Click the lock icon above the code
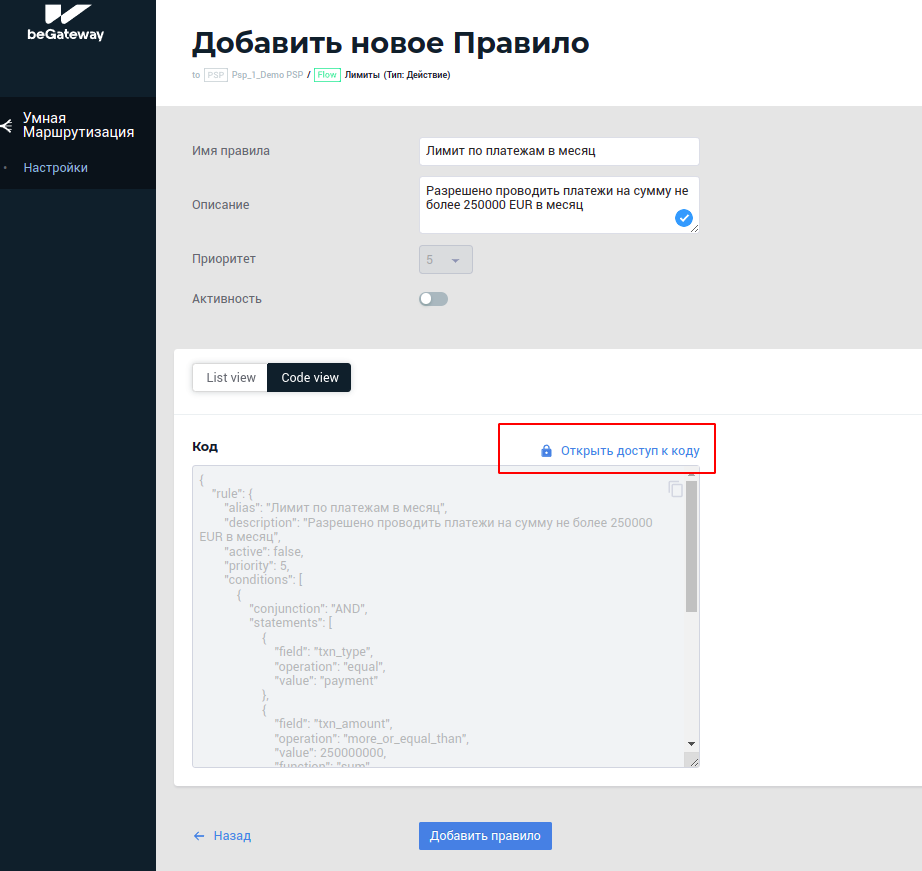The height and width of the screenshot is (871, 922). (x=546, y=451)
